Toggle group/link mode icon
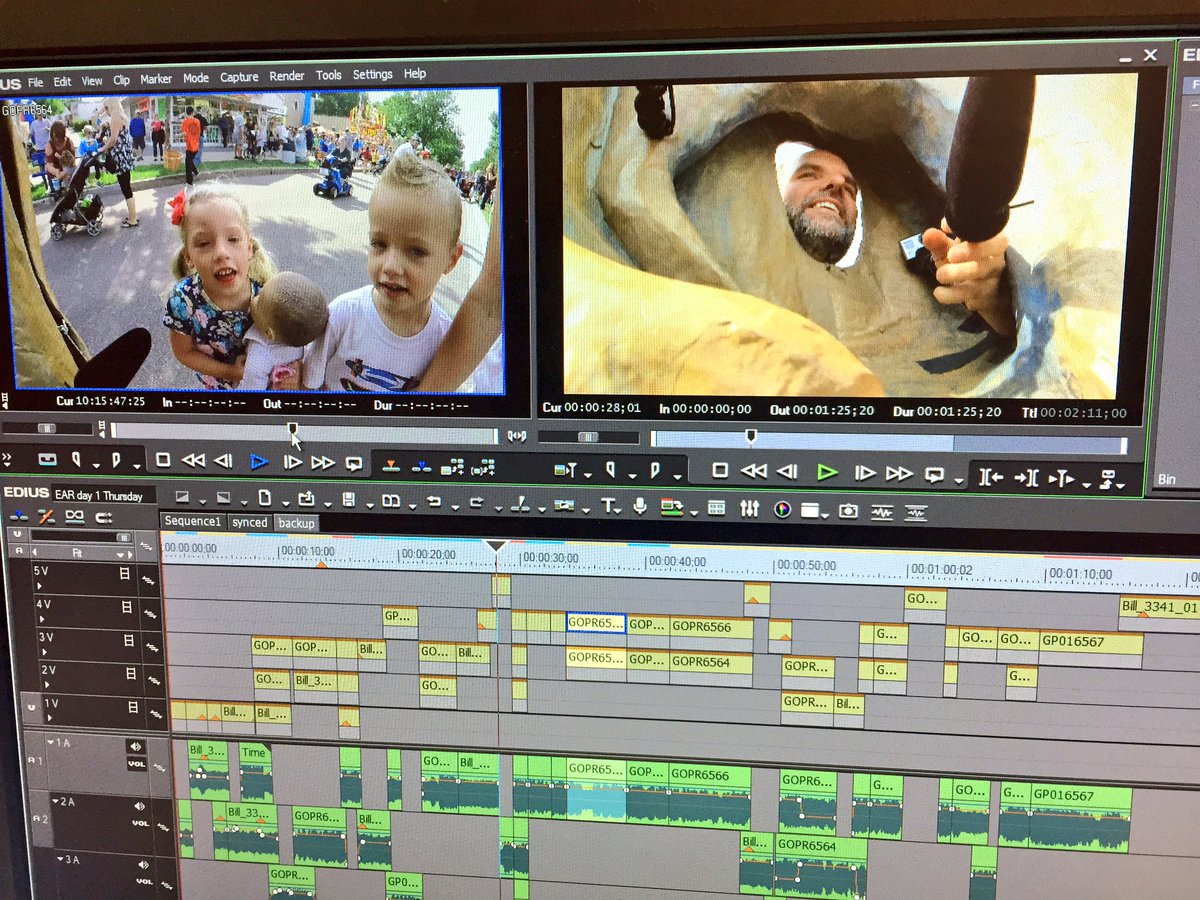The width and height of the screenshot is (1200, 900). 75,516
